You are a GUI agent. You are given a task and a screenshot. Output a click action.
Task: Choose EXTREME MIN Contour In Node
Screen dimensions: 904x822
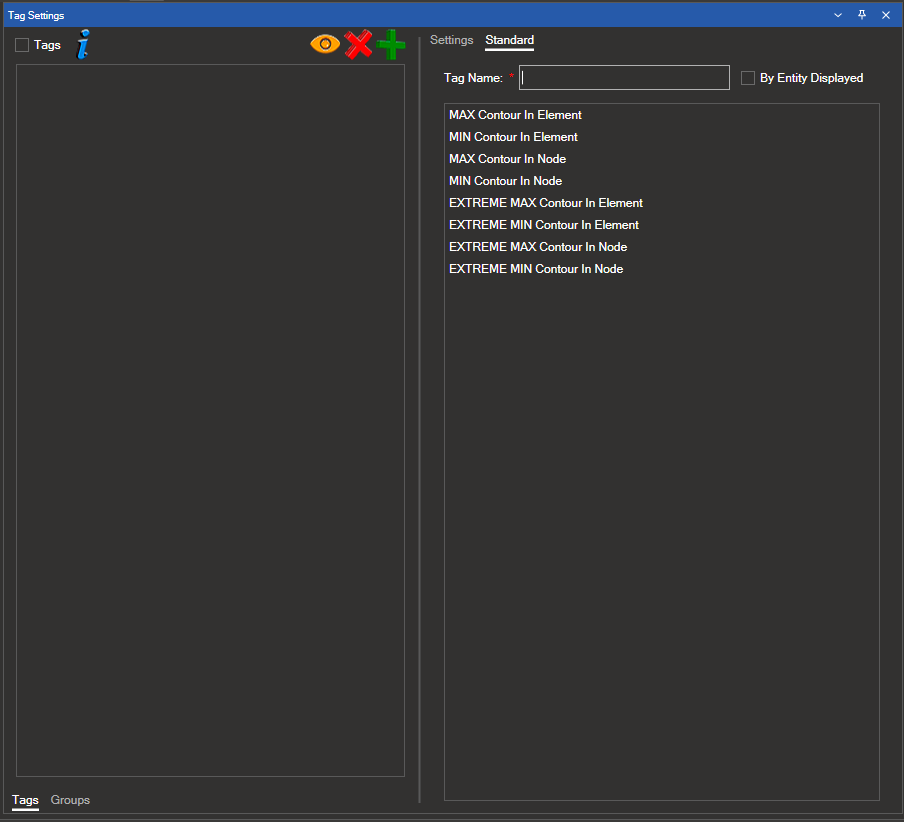[536, 269]
